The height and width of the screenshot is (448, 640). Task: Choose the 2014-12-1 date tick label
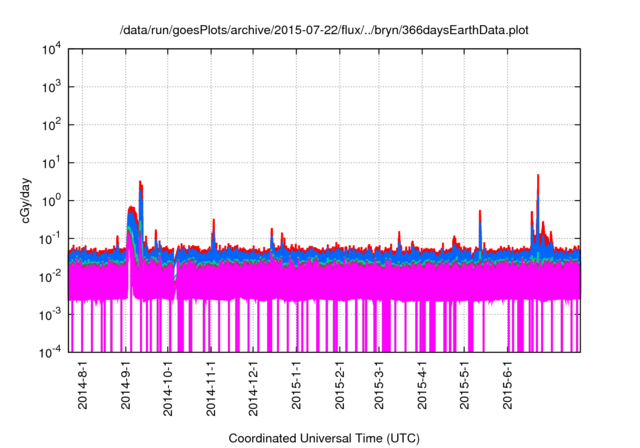pyautogui.click(x=253, y=387)
